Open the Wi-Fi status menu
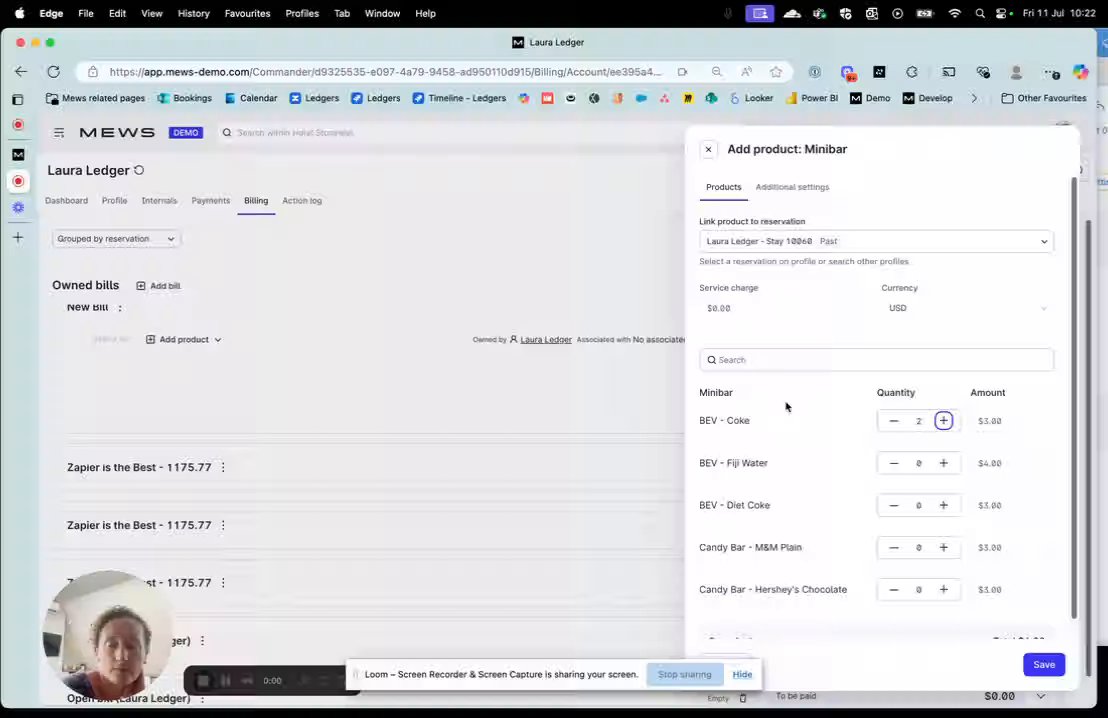 coord(955,13)
